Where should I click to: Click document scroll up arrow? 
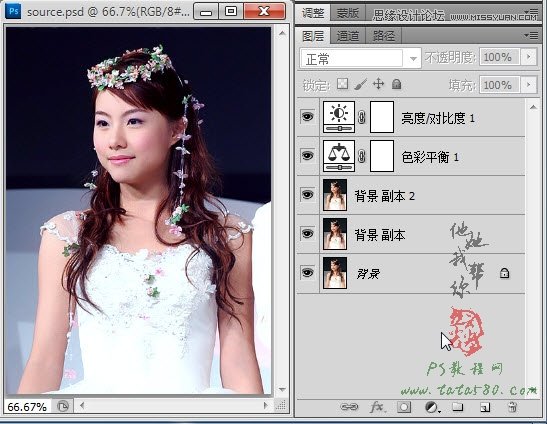[282, 34]
